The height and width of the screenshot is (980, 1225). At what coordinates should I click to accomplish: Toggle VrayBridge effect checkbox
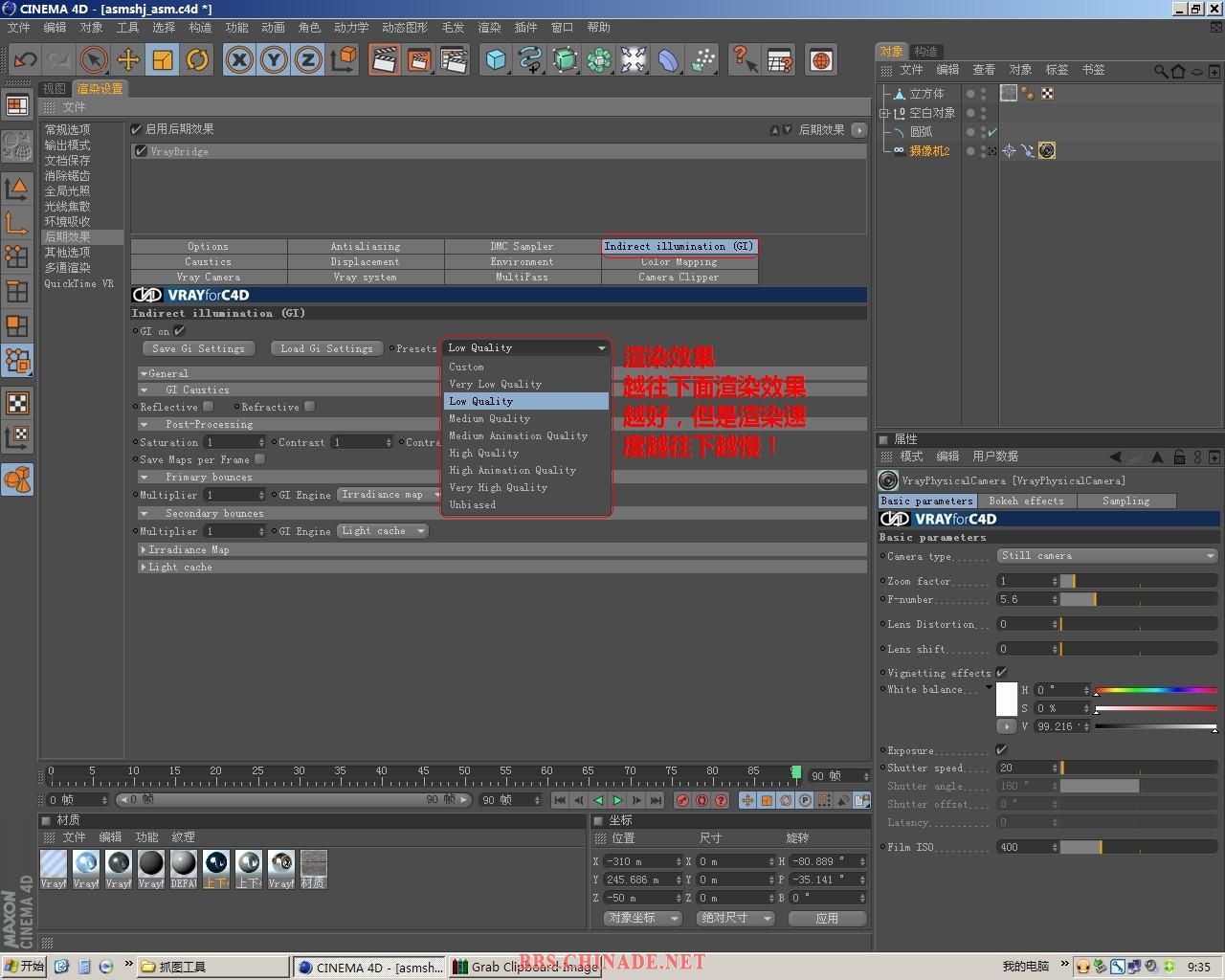(x=142, y=151)
